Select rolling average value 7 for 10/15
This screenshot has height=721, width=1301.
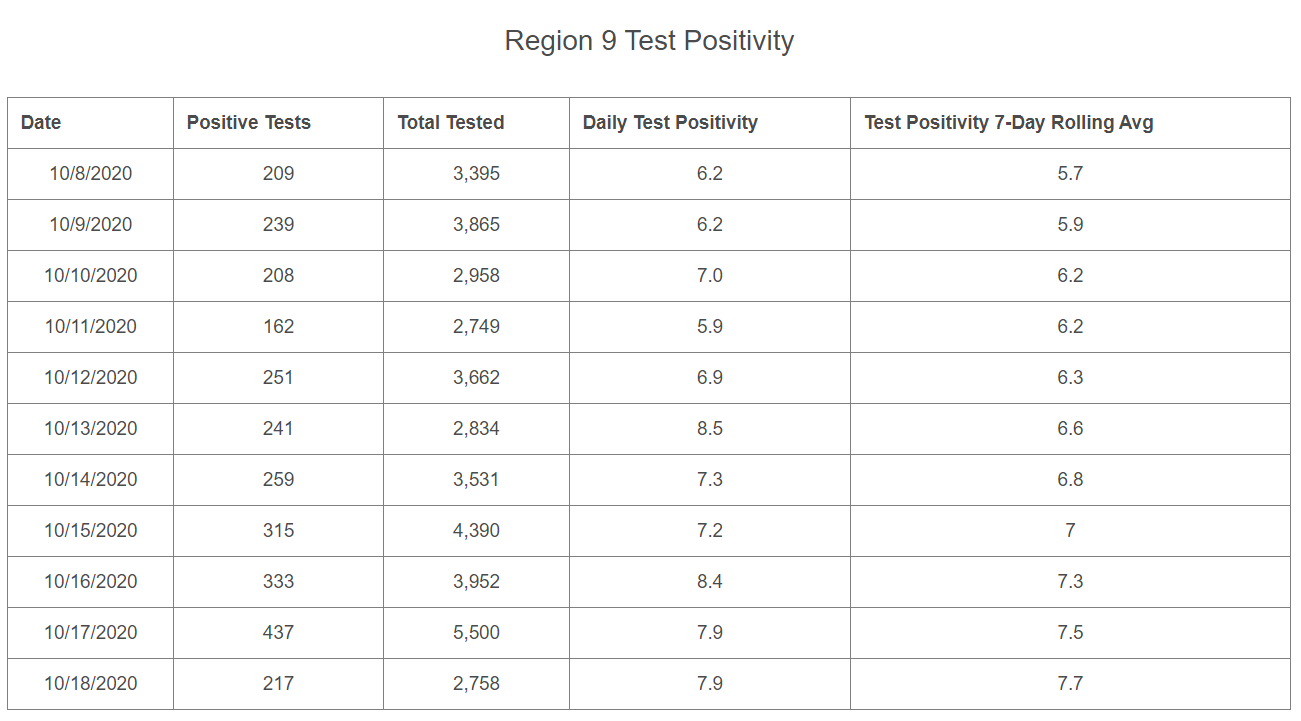(x=1070, y=531)
